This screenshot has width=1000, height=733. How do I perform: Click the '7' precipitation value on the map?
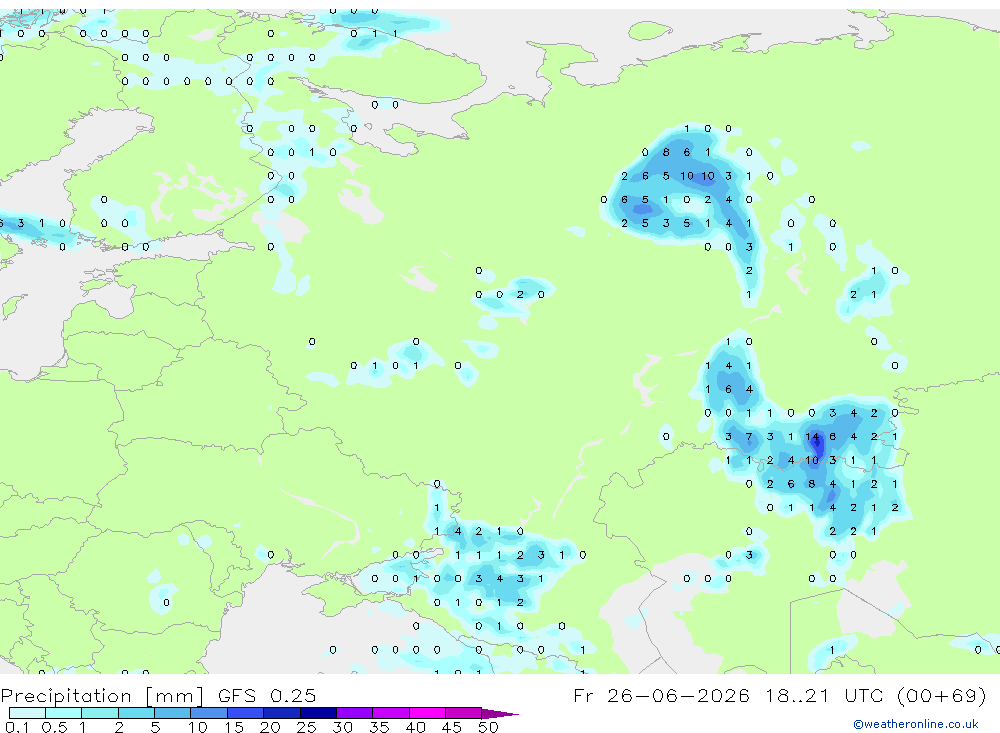pyautogui.click(x=749, y=437)
